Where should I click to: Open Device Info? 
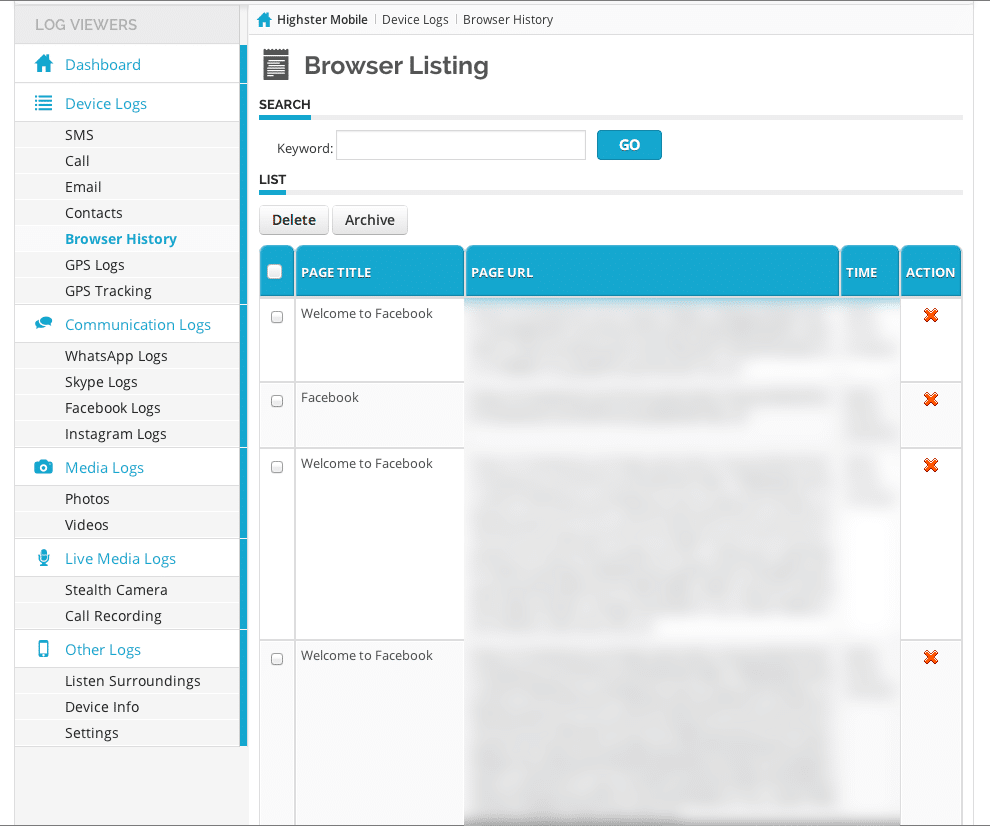(102, 707)
